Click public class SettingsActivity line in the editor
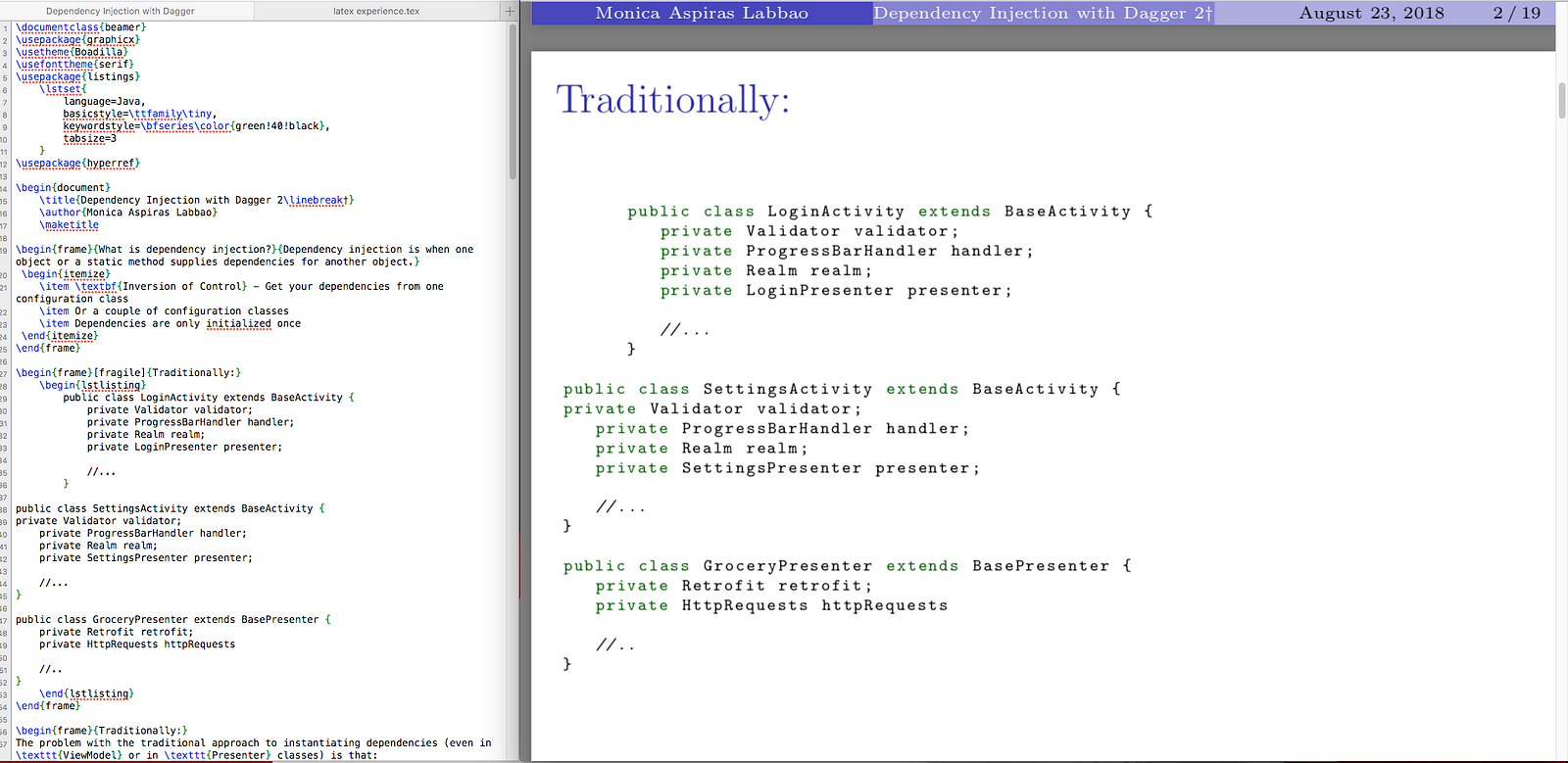The image size is (1568, 763). pos(171,508)
